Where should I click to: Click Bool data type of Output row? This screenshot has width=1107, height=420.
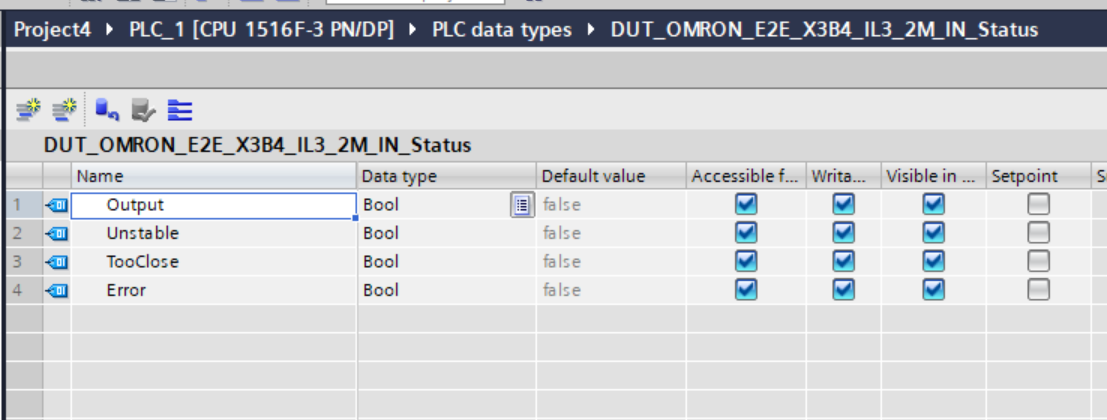pos(381,205)
